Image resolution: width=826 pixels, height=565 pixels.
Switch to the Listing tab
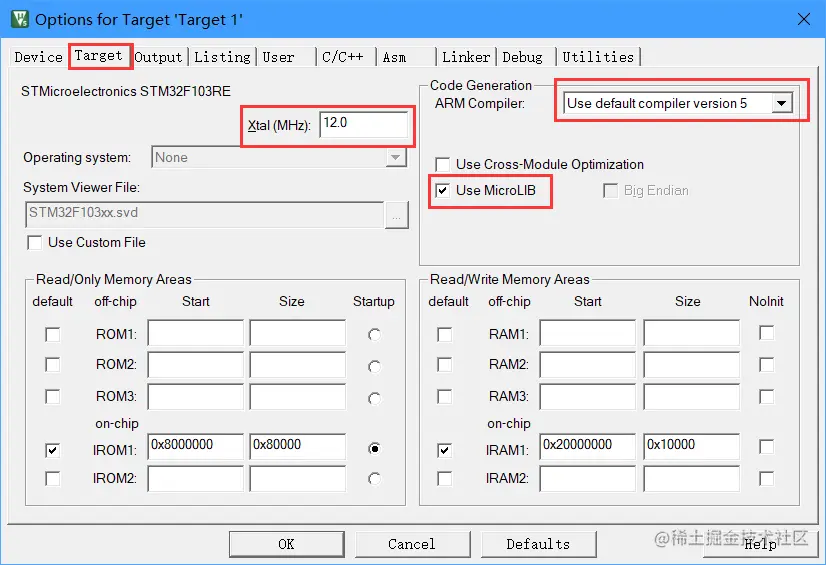click(x=222, y=57)
